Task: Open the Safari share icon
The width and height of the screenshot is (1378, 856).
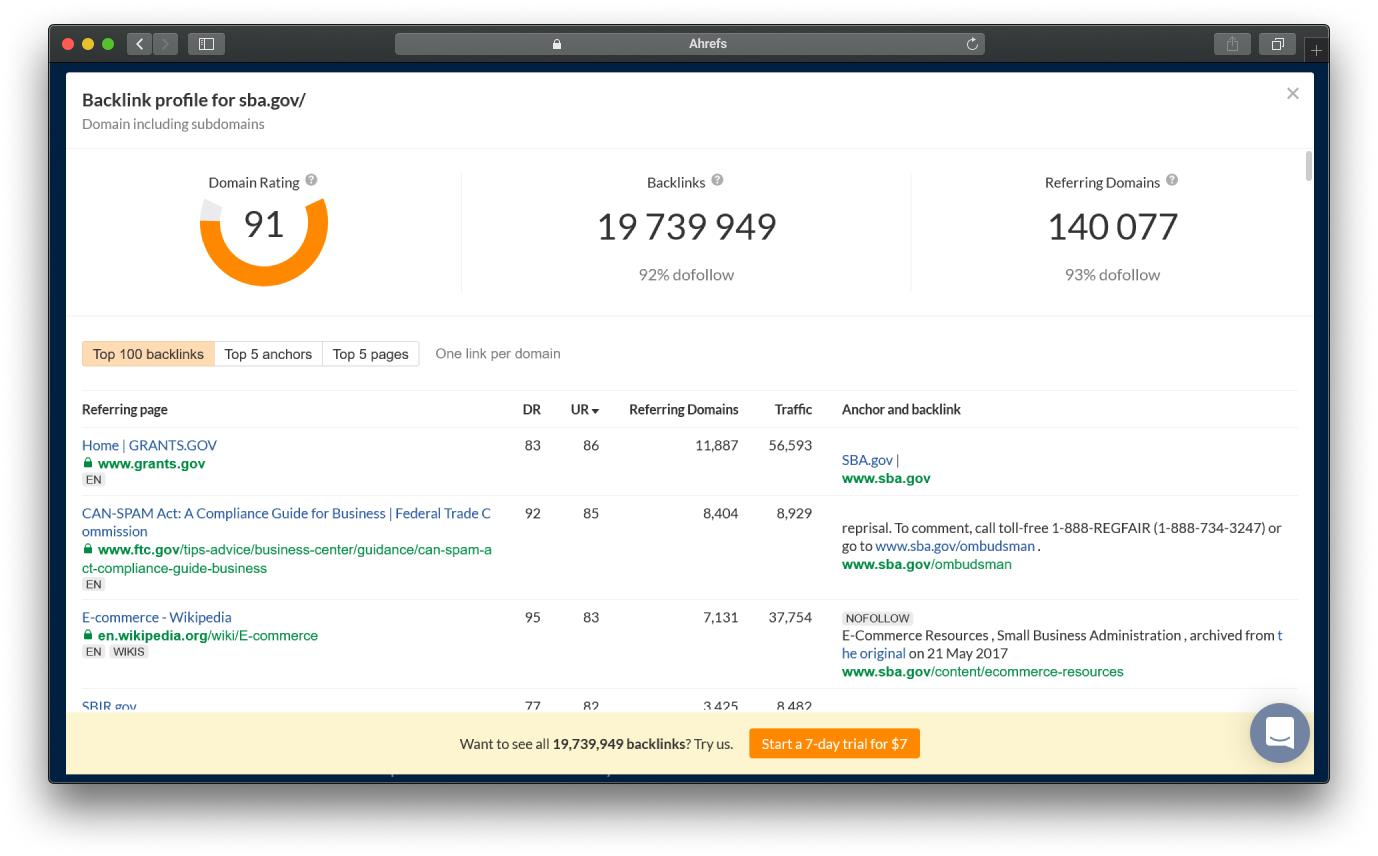Action: click(x=1232, y=44)
